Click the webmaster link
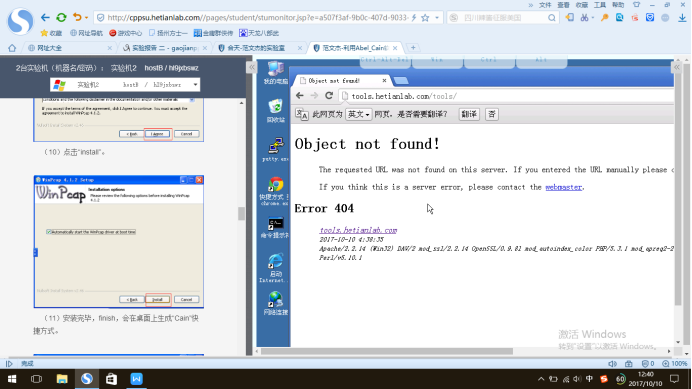Screen dimensions: 692x389 click(564, 187)
